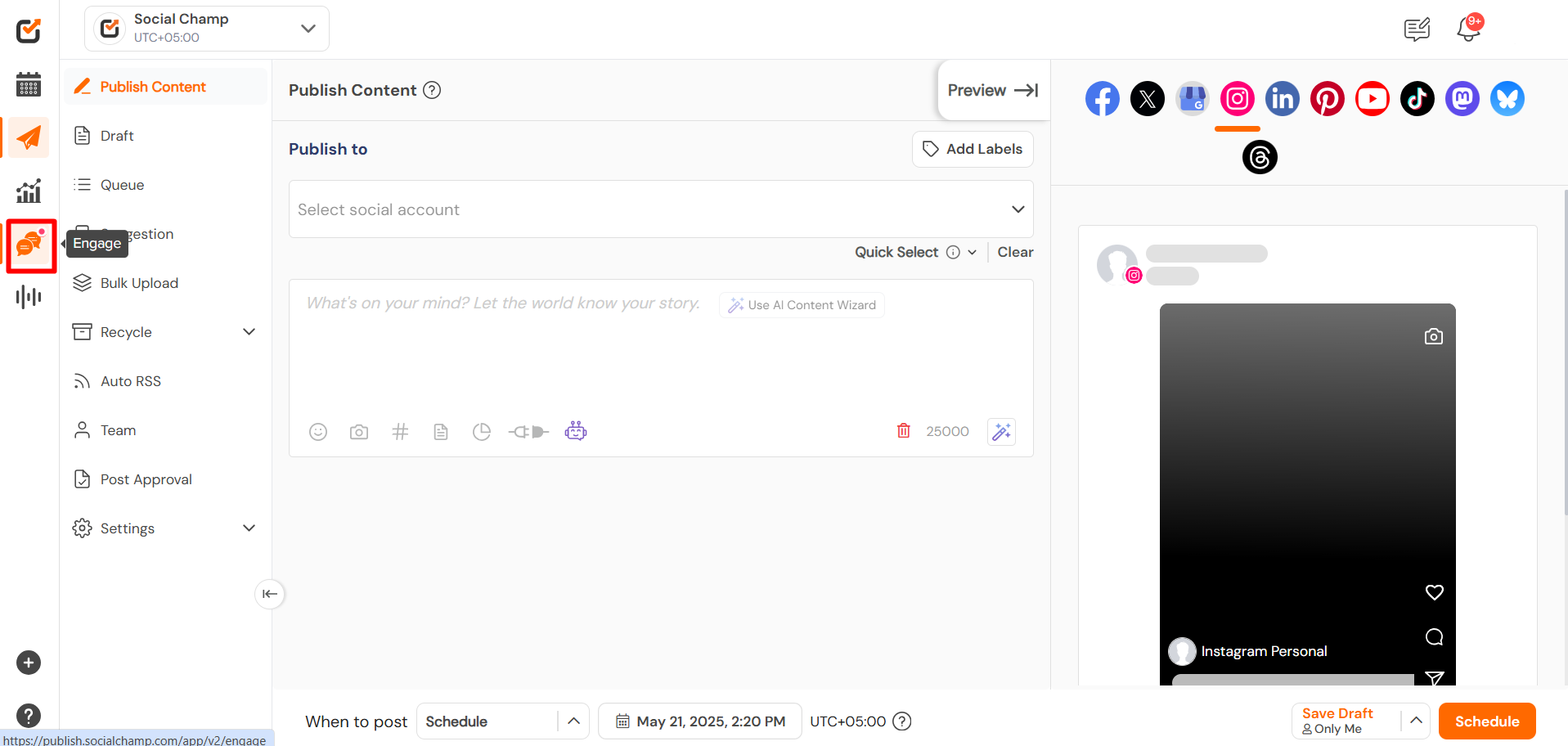
Task: Open the Save Draft options arrow
Action: pos(1416,721)
